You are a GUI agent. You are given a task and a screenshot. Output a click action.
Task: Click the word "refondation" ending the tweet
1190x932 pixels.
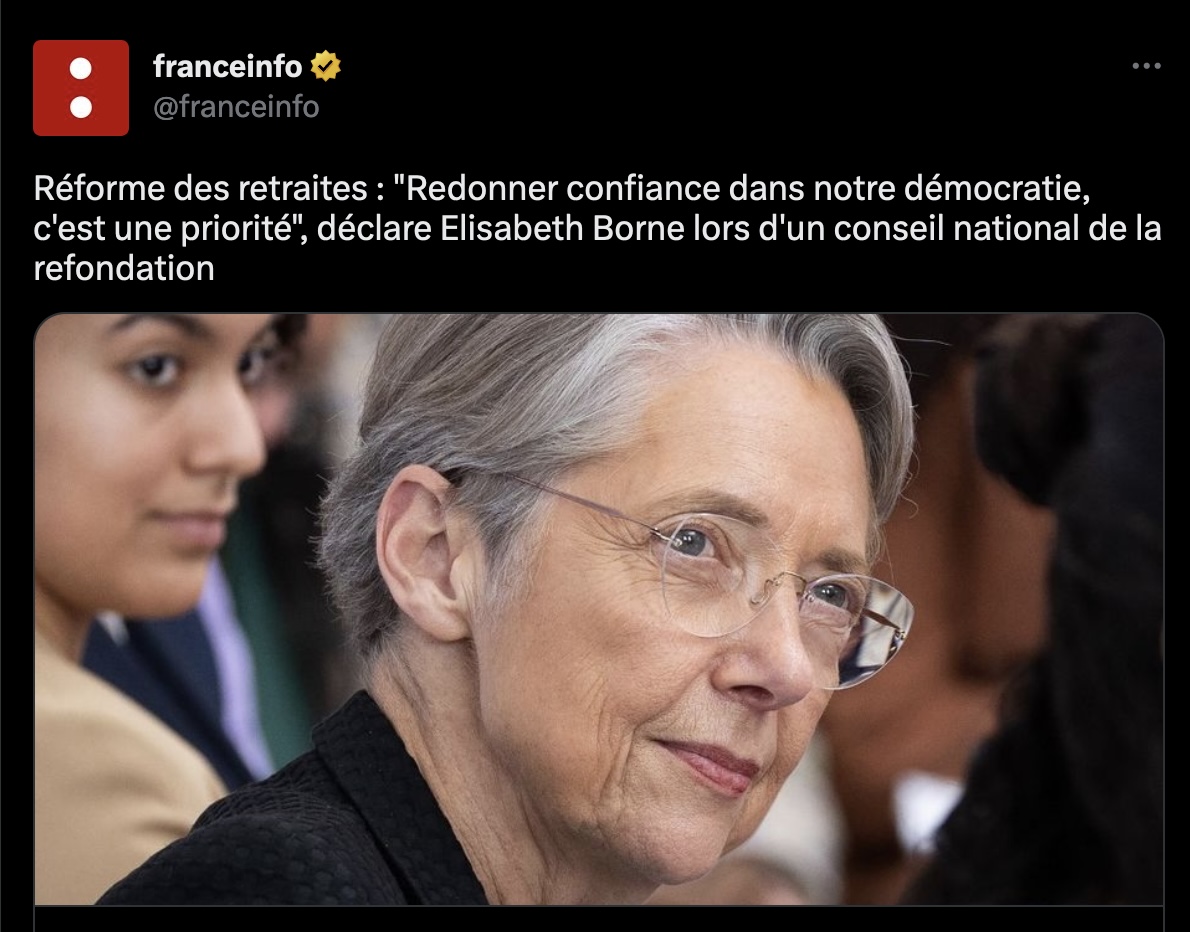pyautogui.click(x=124, y=268)
